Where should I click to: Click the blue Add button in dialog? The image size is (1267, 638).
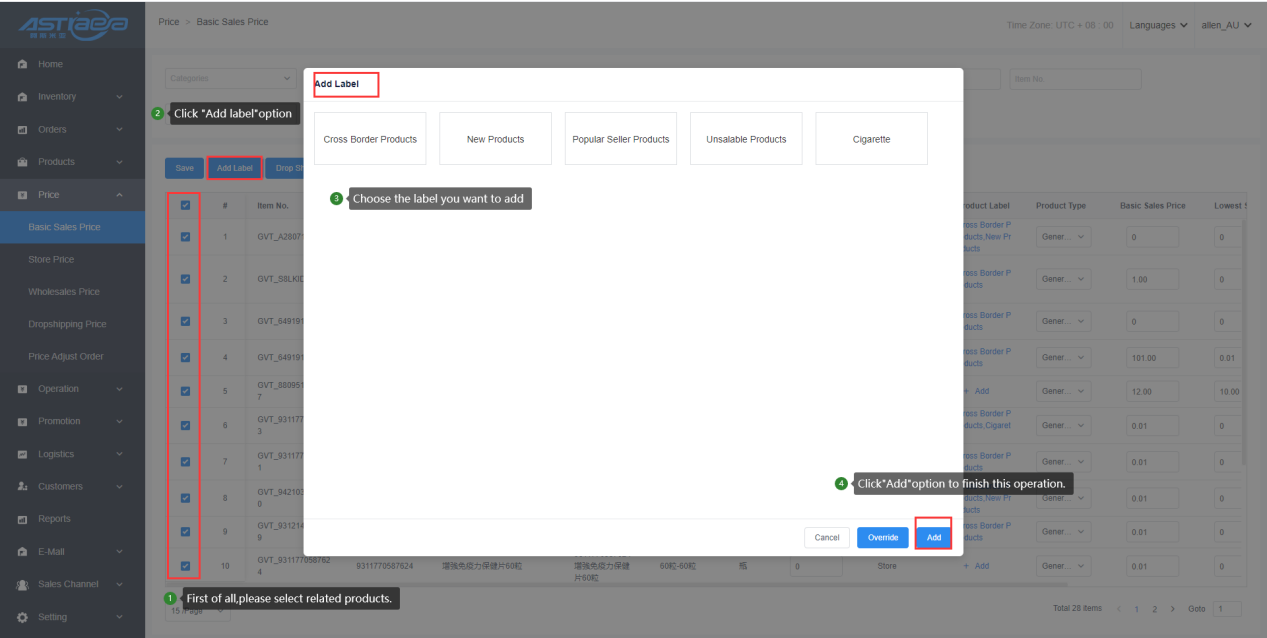(x=933, y=538)
